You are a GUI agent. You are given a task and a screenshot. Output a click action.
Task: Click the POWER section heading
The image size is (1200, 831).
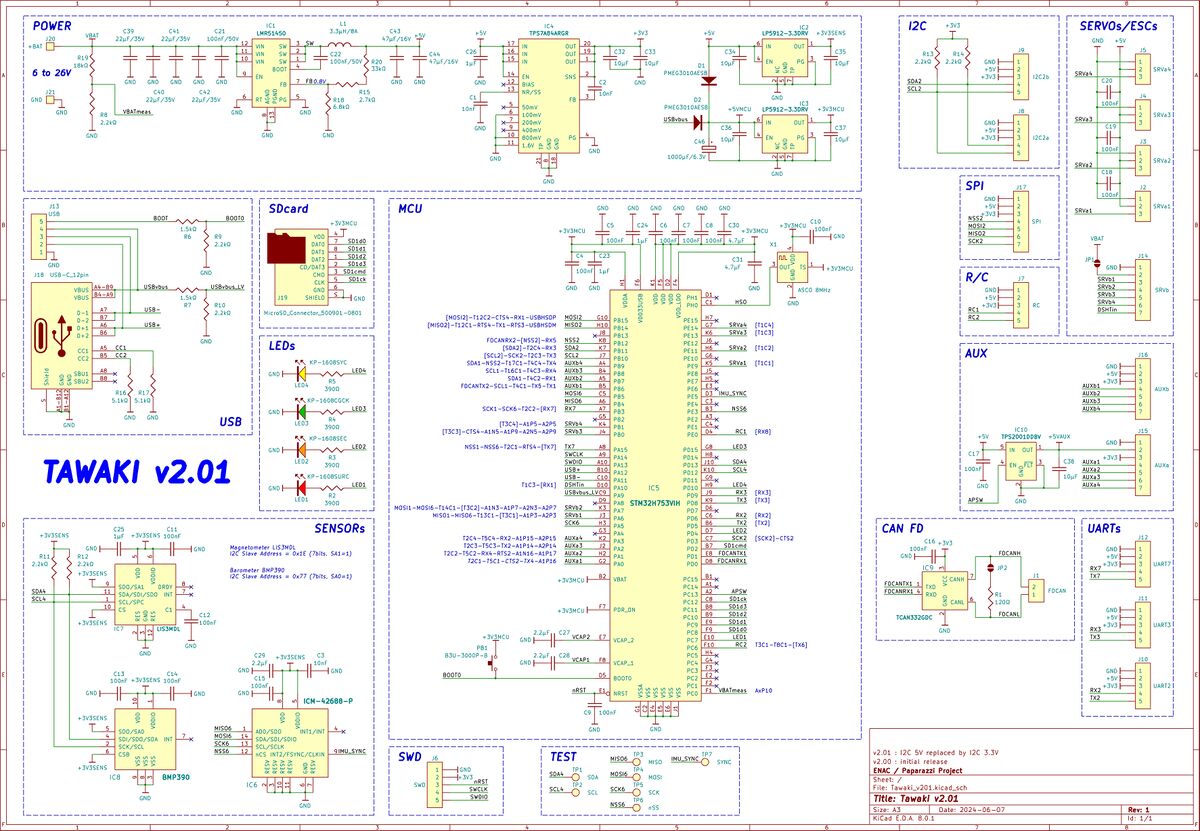click(x=51, y=26)
